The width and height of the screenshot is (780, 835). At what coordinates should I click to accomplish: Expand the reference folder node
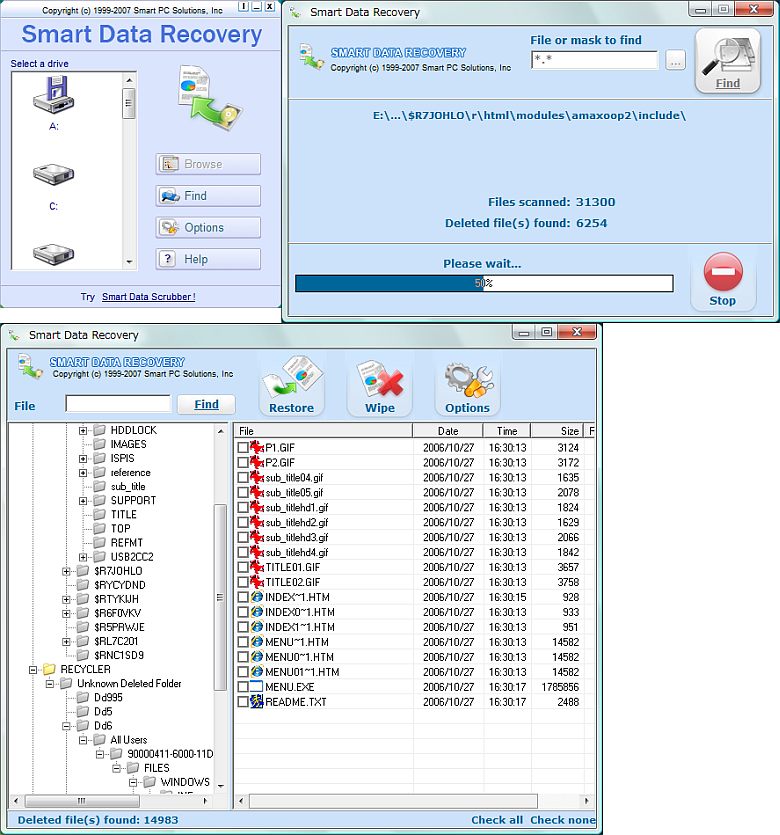click(83, 472)
